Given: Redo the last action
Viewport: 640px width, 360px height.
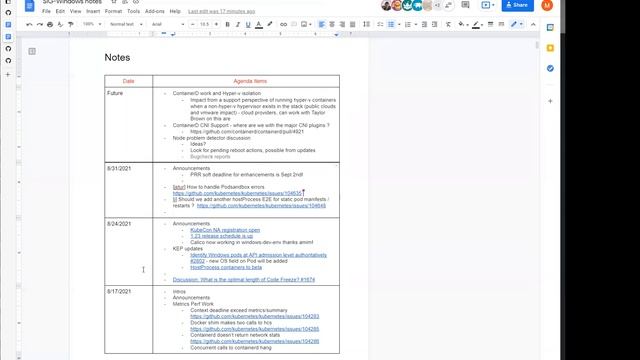Looking at the screenshot, I should [x=40, y=24].
